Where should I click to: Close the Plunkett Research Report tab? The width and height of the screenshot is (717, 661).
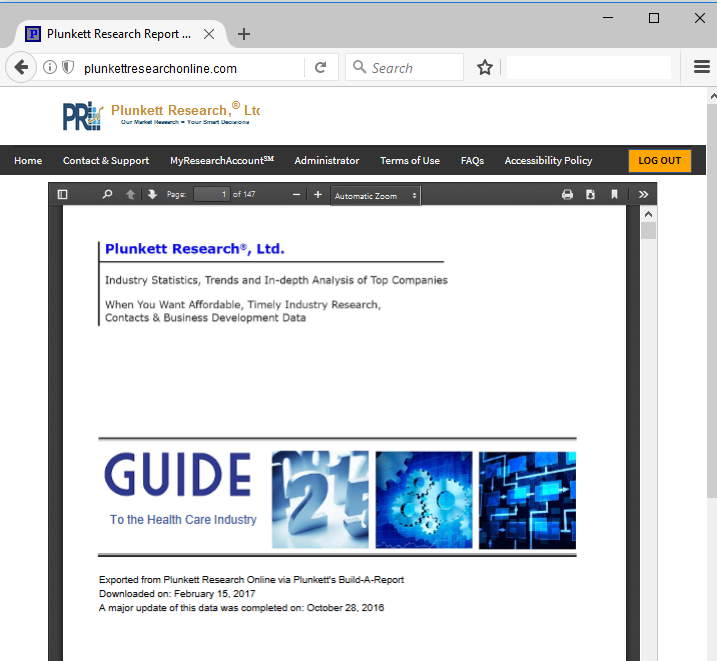pyautogui.click(x=209, y=34)
